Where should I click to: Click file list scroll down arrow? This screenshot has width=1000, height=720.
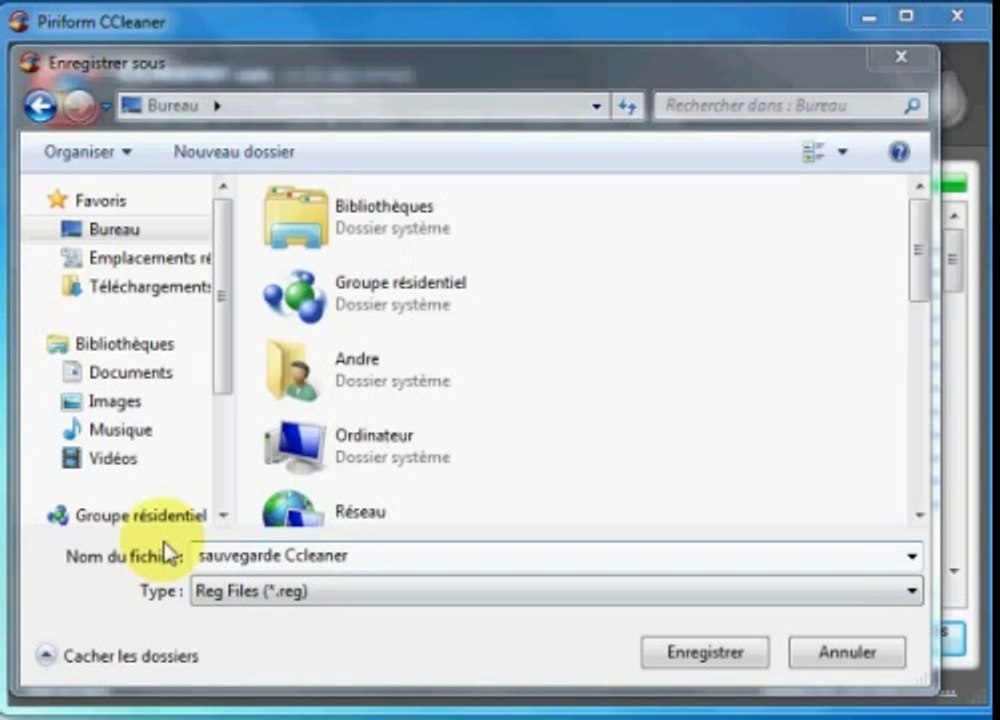tap(919, 515)
